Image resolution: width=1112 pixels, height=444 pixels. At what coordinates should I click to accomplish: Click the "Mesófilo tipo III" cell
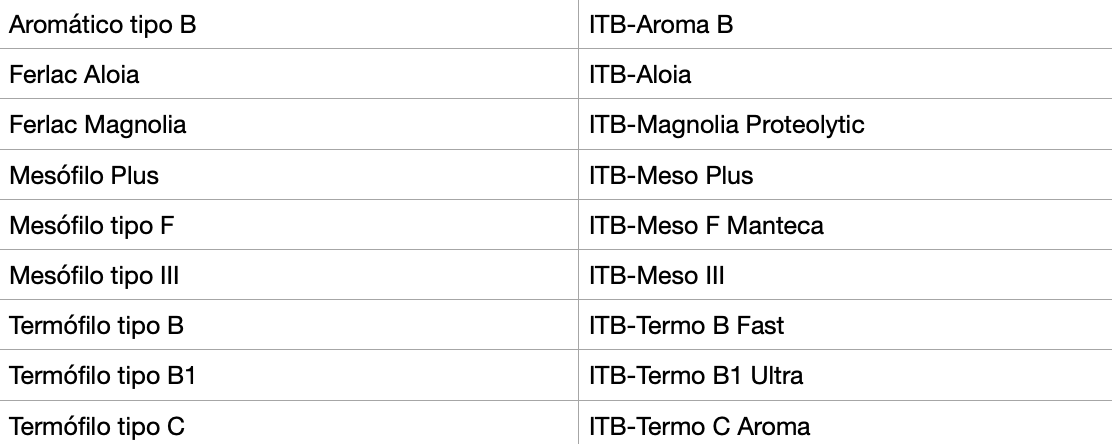click(x=94, y=276)
